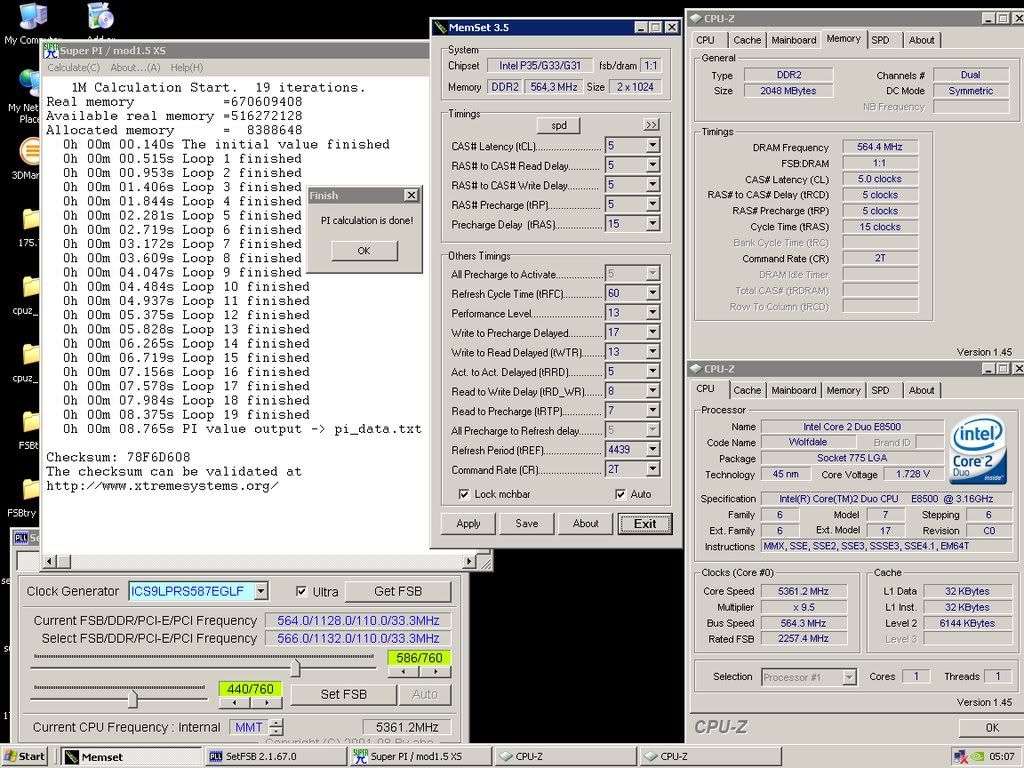Click Set FSB button
The image size is (1024, 768).
(344, 695)
